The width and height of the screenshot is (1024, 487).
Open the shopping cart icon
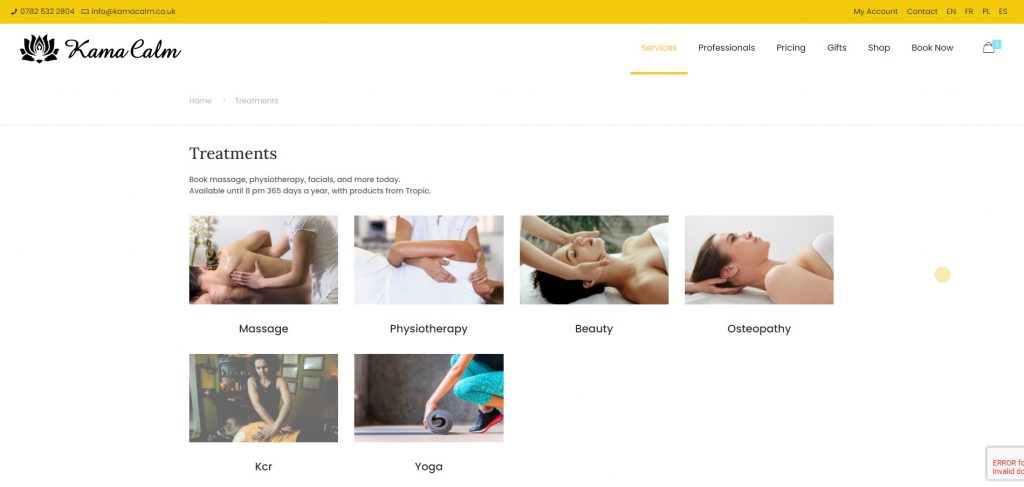tap(990, 47)
